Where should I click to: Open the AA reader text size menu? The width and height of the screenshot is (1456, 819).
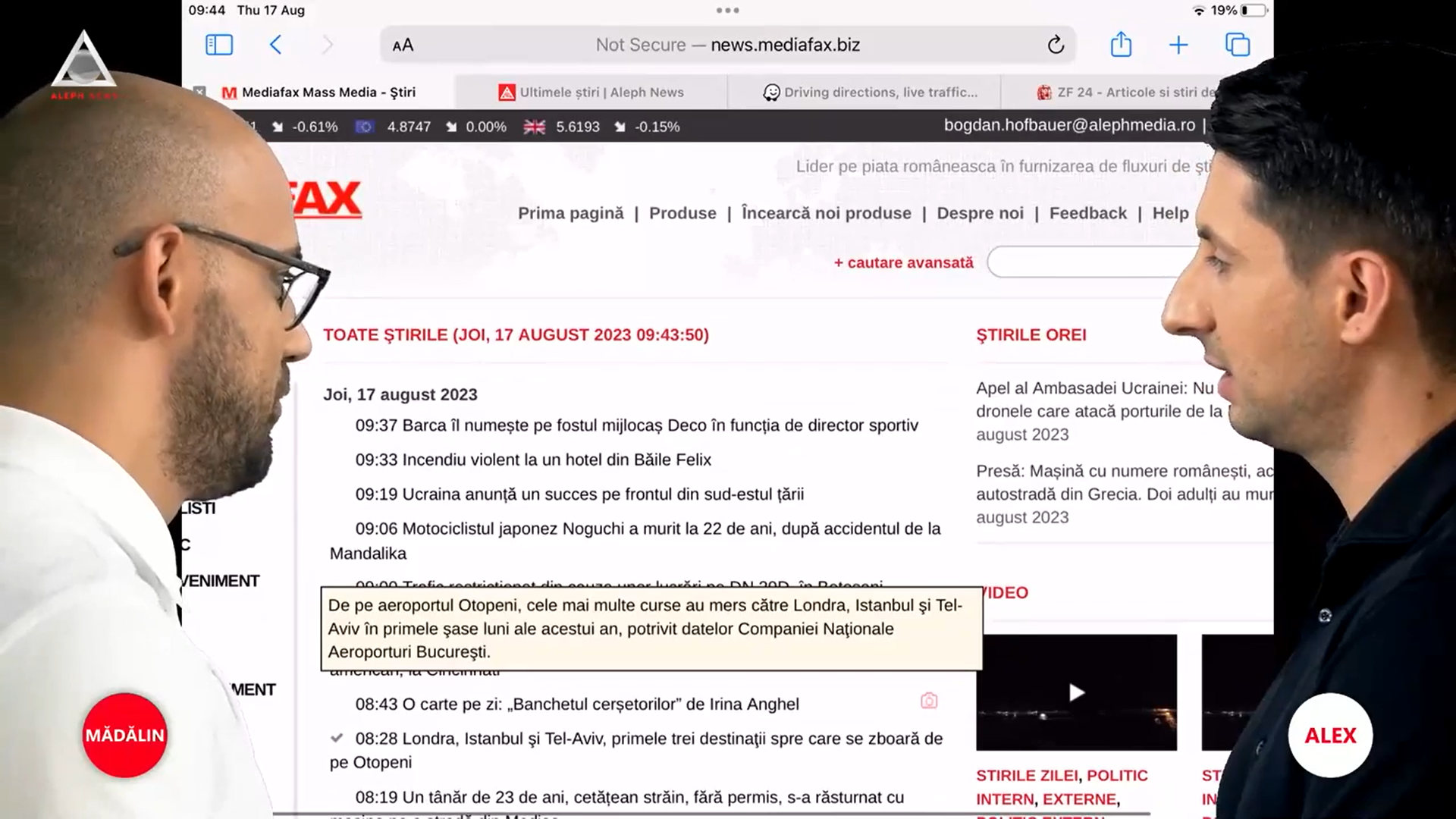click(x=403, y=45)
